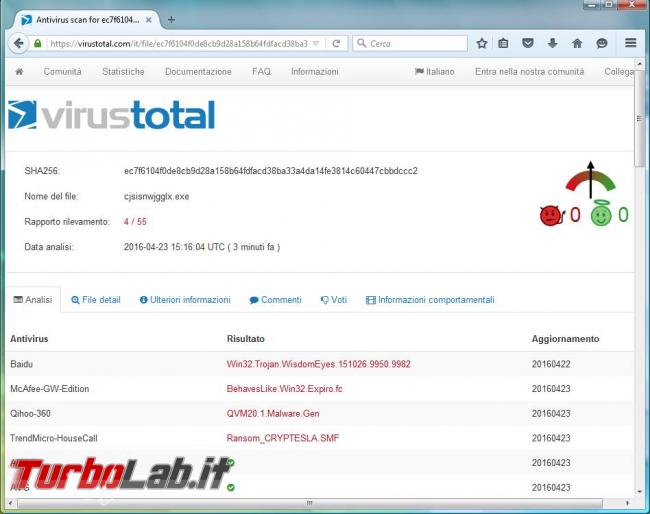
Task: Open a new tab with plus
Action: [x=171, y=19]
